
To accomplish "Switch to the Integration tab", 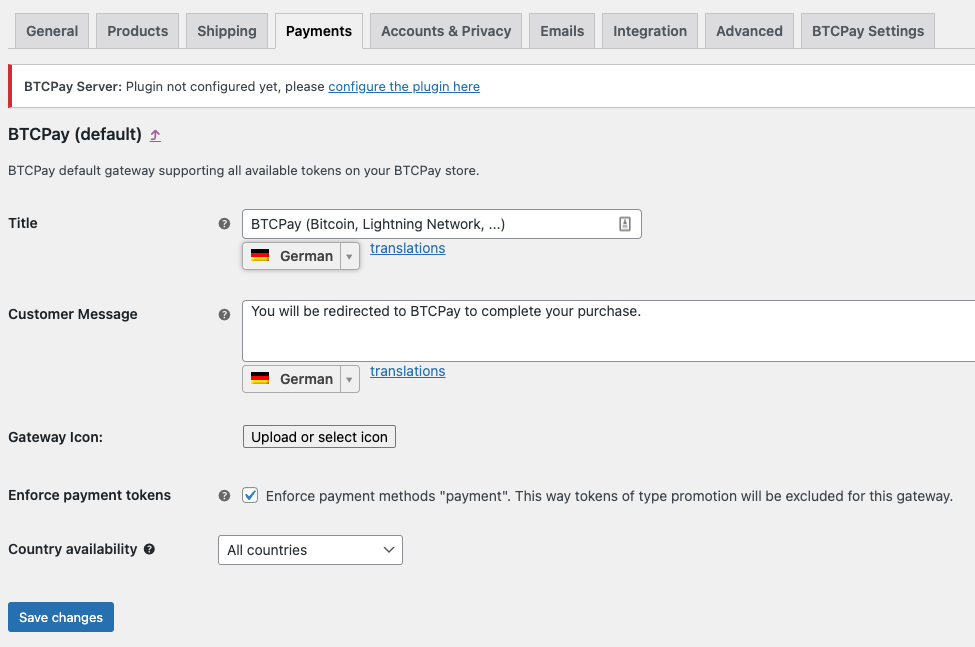I will [x=650, y=31].
